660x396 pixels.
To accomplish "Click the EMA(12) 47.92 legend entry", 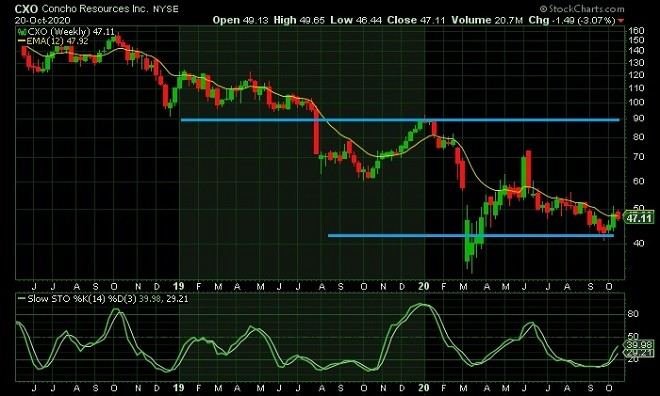I will pos(57,41).
